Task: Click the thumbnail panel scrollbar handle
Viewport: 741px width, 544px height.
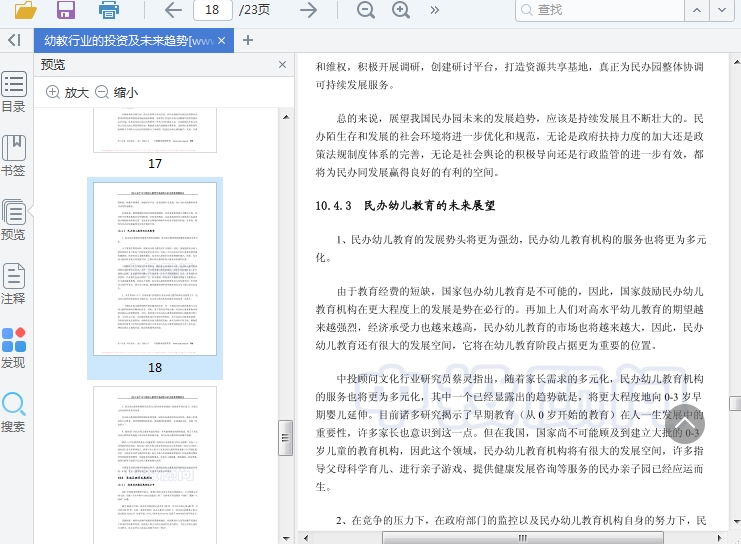Action: [x=285, y=438]
